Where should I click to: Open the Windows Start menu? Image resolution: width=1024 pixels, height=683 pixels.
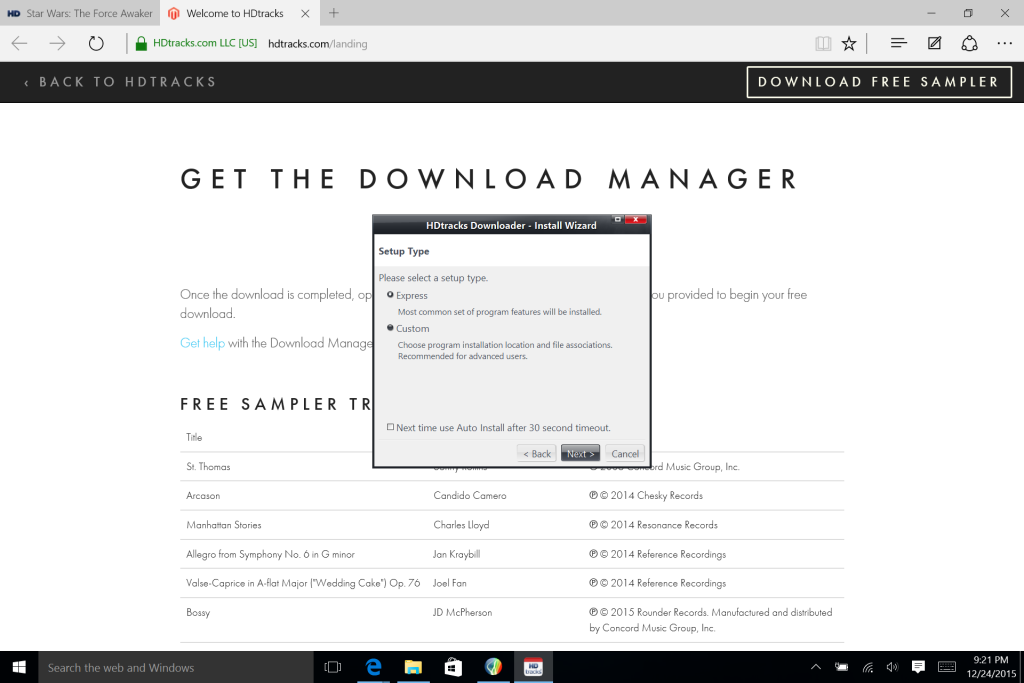click(19, 667)
